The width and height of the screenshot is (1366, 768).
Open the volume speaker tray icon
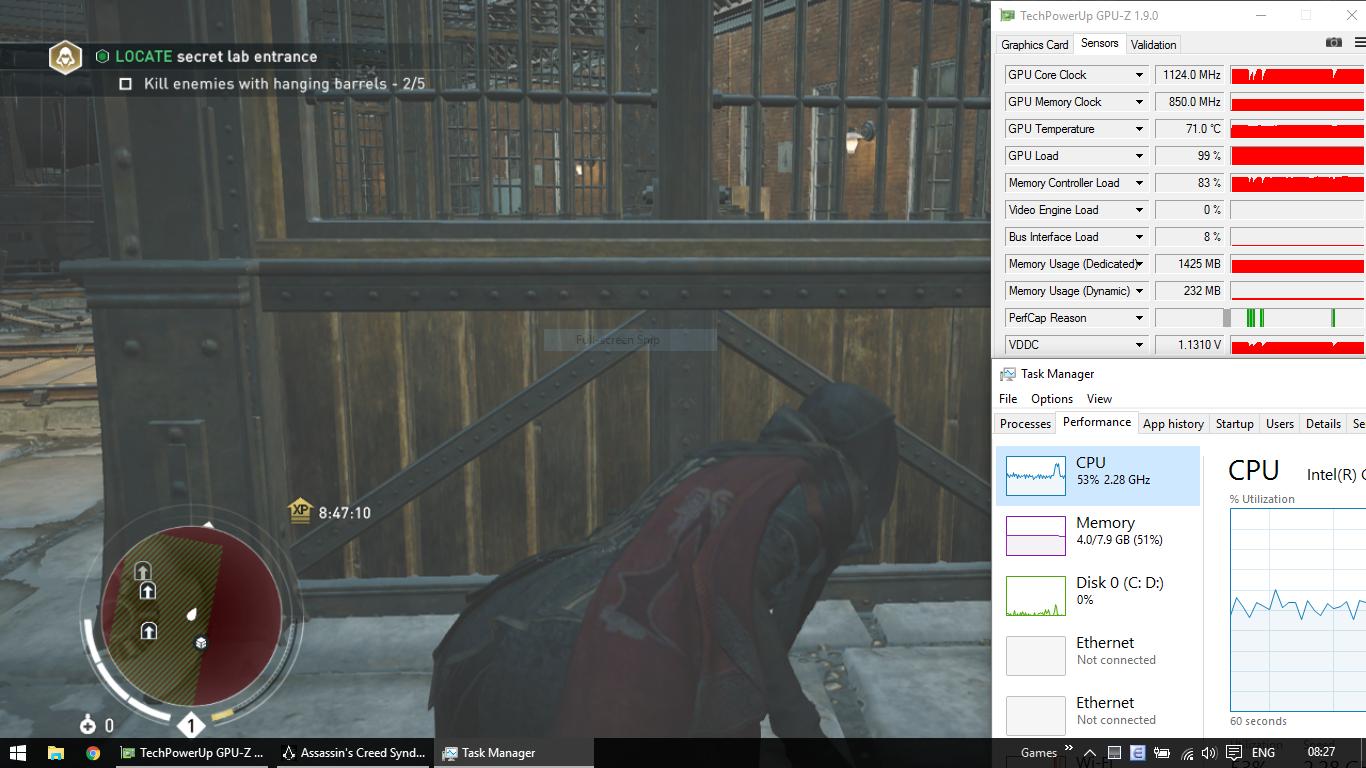click(x=1209, y=753)
